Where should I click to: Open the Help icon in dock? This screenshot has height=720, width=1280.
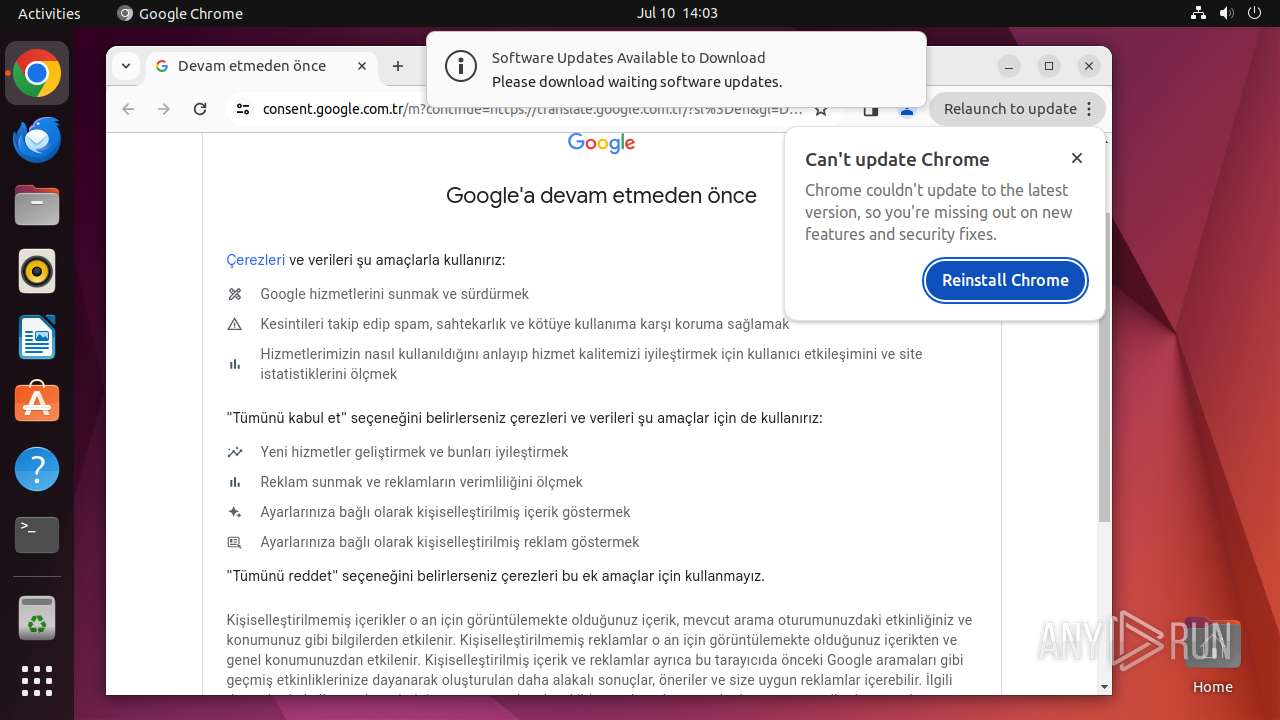click(37, 469)
